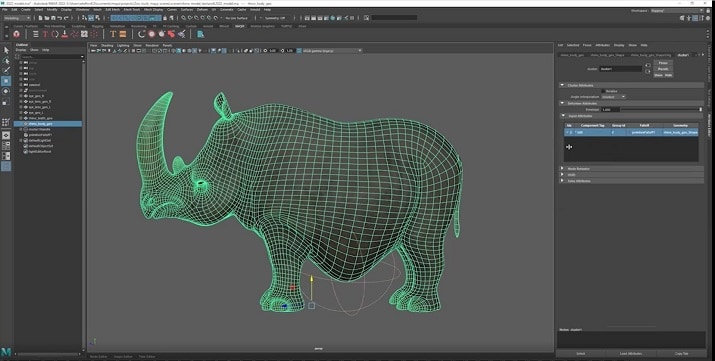Open the viewport Shading menu
Viewport: 715px width, 361px height.
107,46
